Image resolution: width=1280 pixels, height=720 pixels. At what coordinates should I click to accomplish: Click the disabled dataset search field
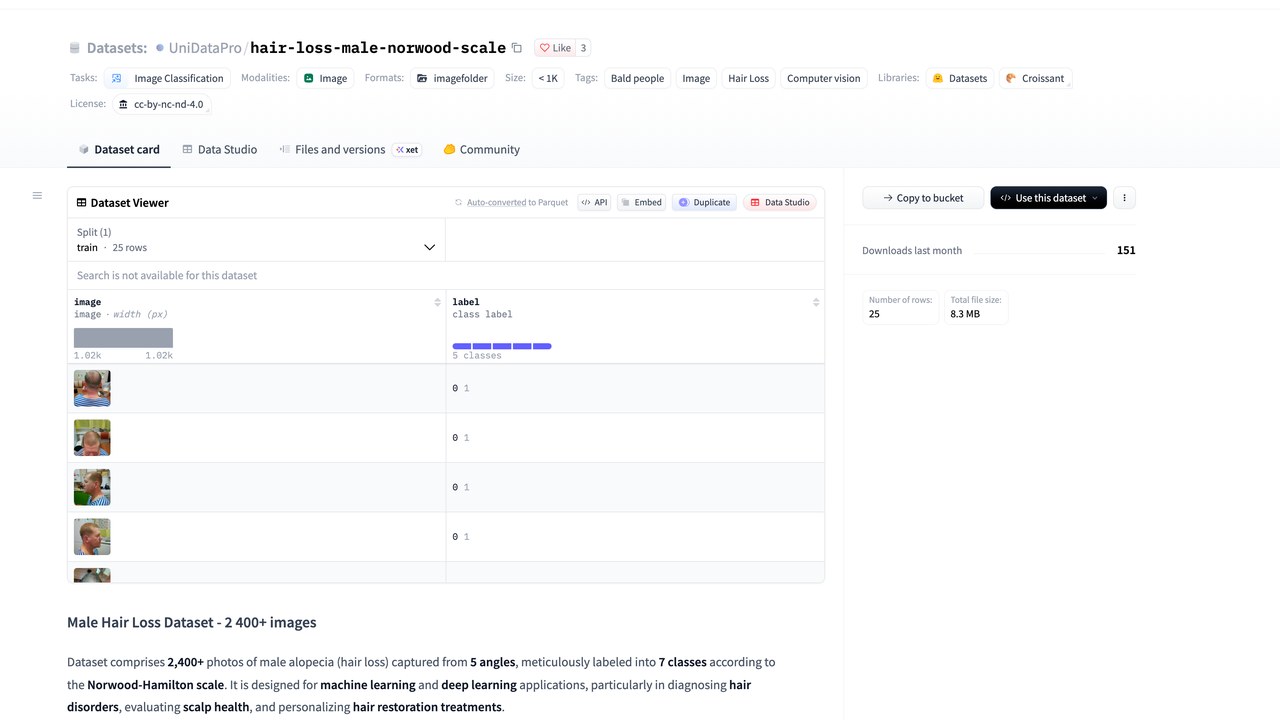point(446,276)
